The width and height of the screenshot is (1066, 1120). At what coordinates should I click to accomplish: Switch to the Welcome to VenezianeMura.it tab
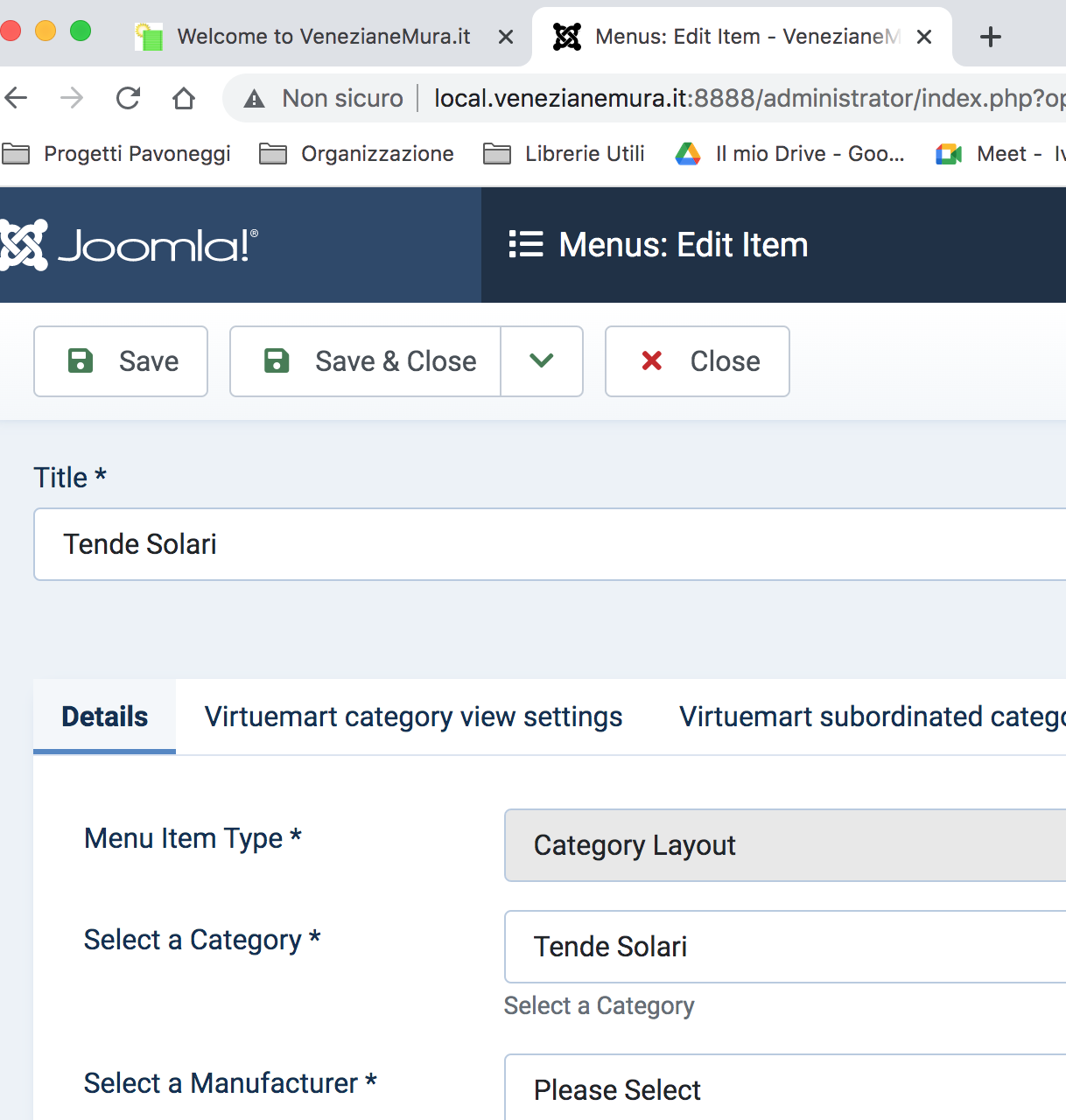pos(324,37)
